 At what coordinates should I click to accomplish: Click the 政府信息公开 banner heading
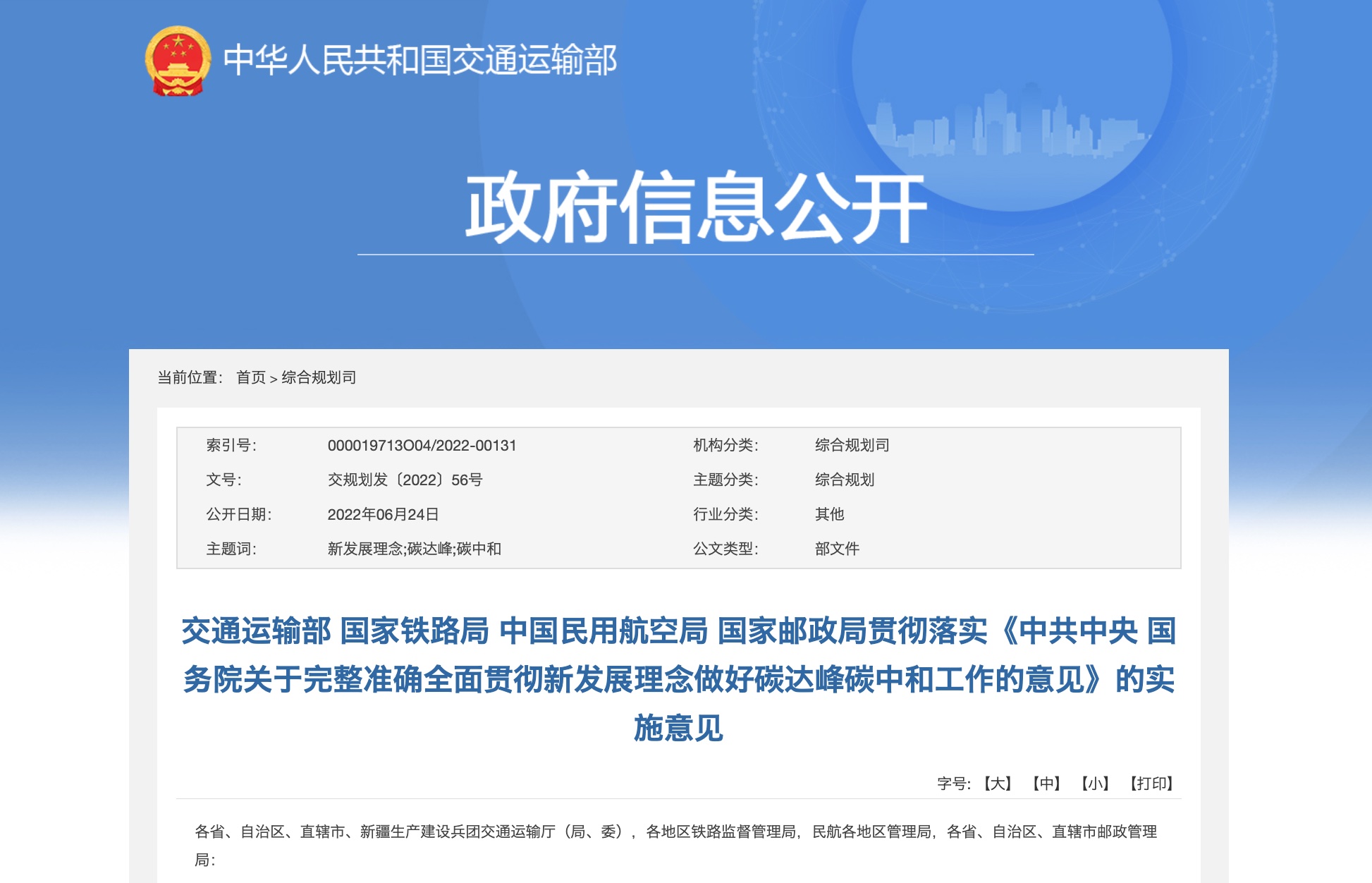click(x=695, y=207)
